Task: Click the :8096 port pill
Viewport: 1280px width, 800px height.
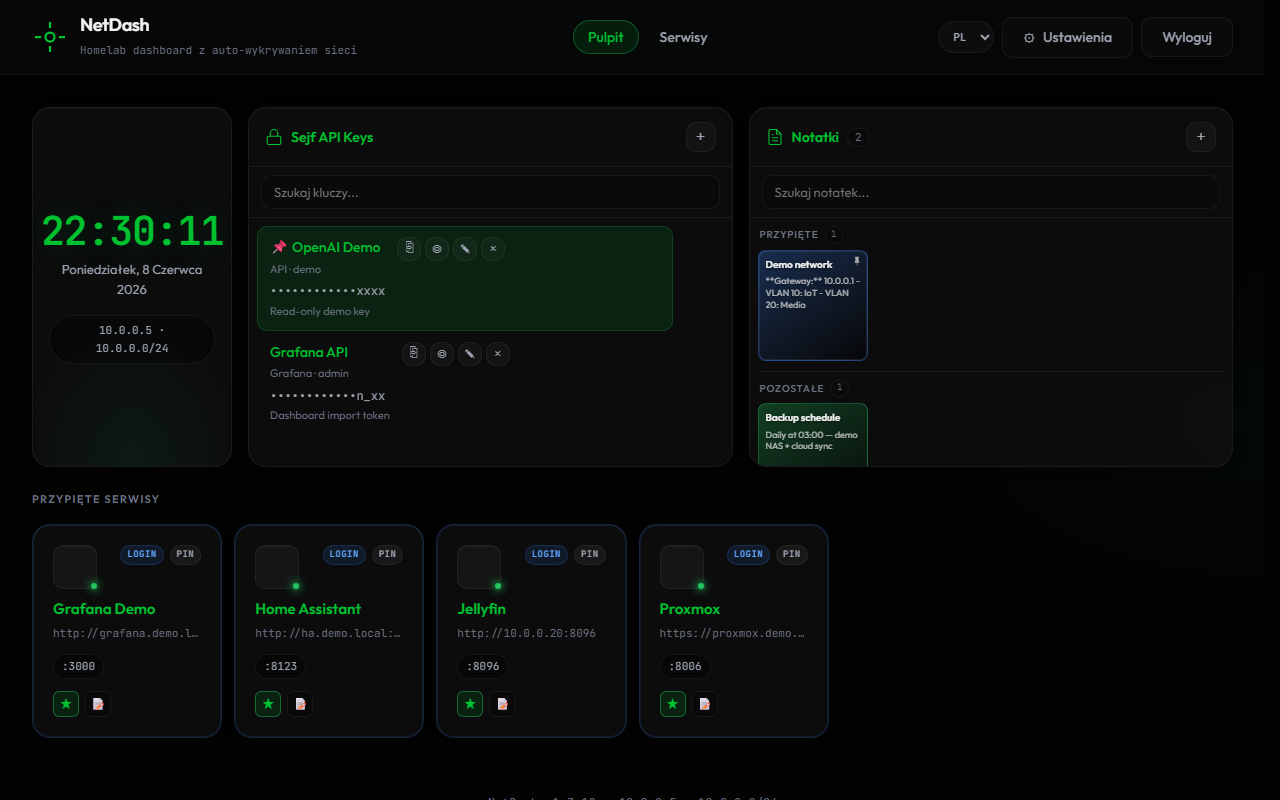Action: [x=482, y=667]
